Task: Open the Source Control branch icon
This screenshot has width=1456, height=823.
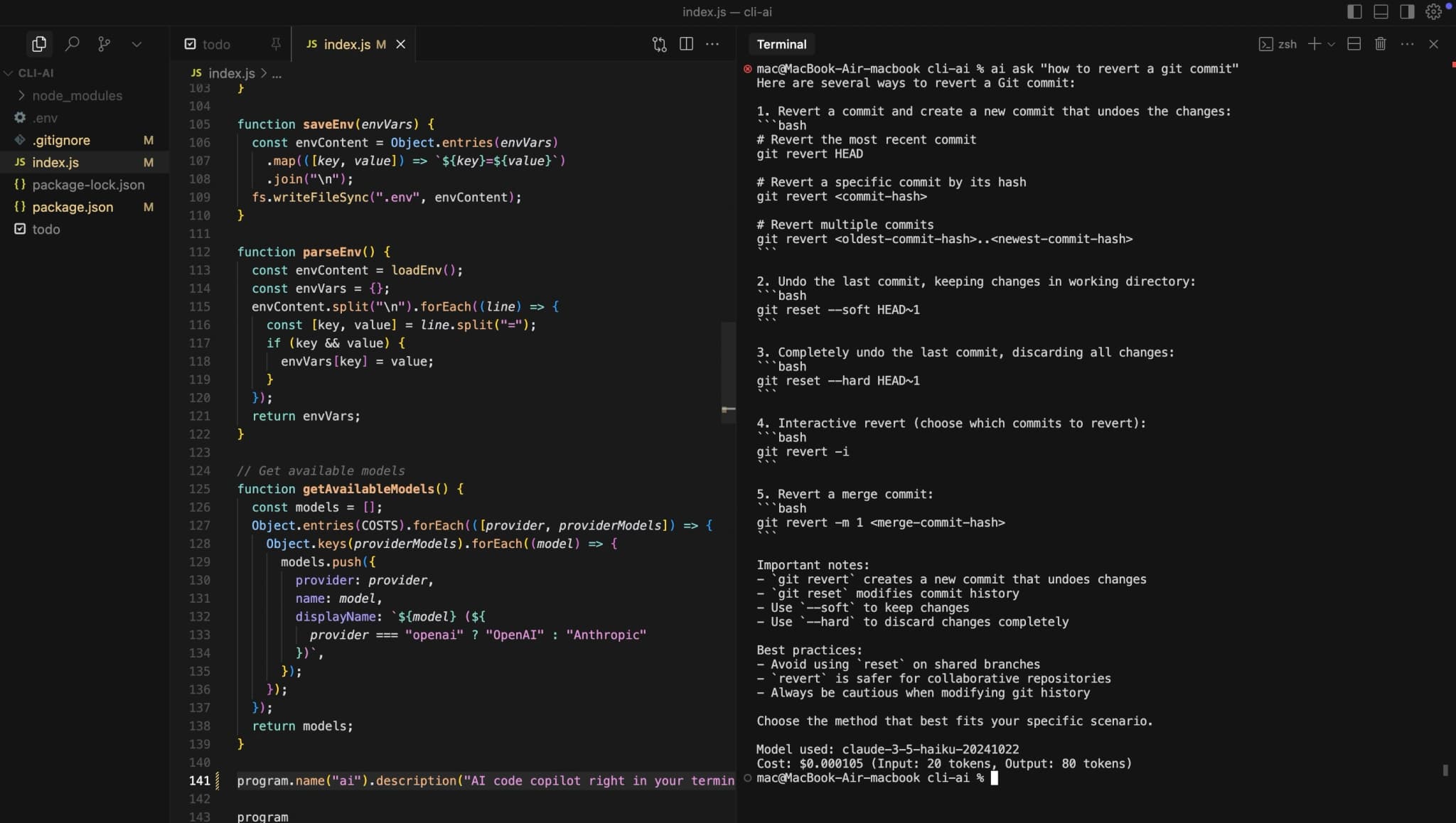Action: coord(105,44)
